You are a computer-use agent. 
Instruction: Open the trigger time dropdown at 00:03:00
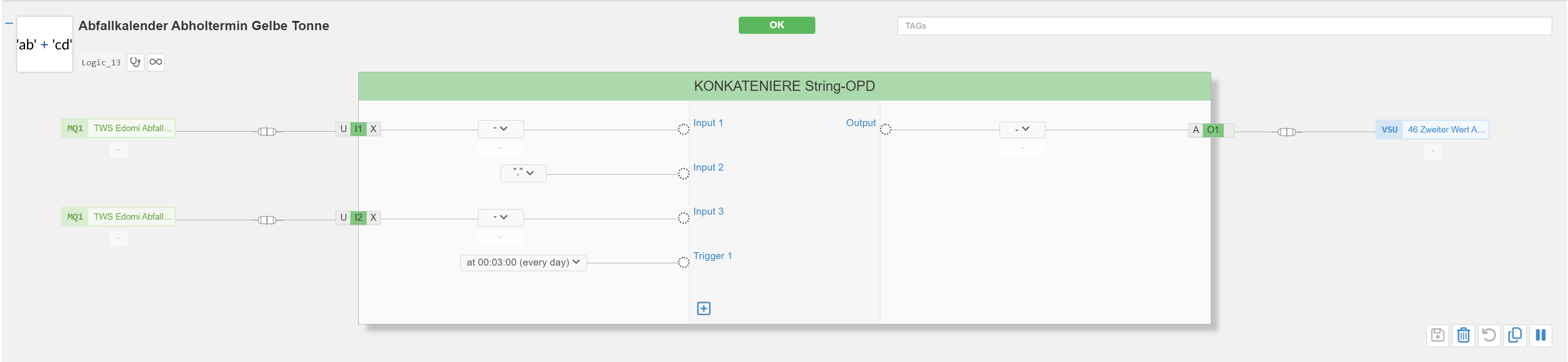click(523, 262)
